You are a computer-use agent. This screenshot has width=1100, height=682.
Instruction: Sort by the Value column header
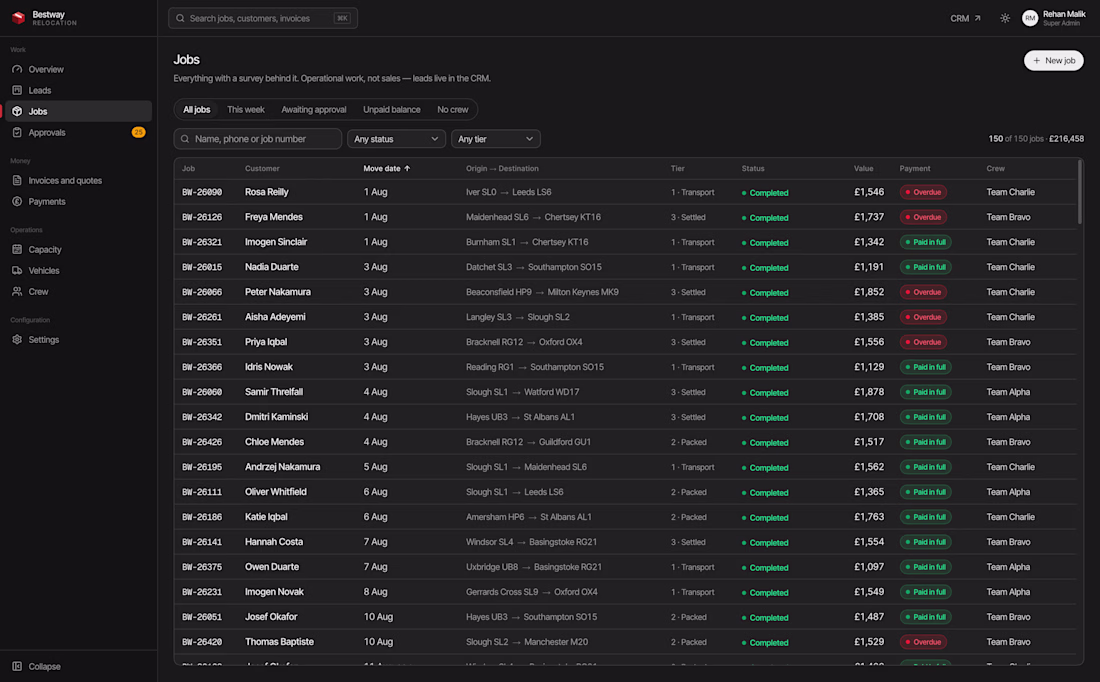[x=864, y=168]
